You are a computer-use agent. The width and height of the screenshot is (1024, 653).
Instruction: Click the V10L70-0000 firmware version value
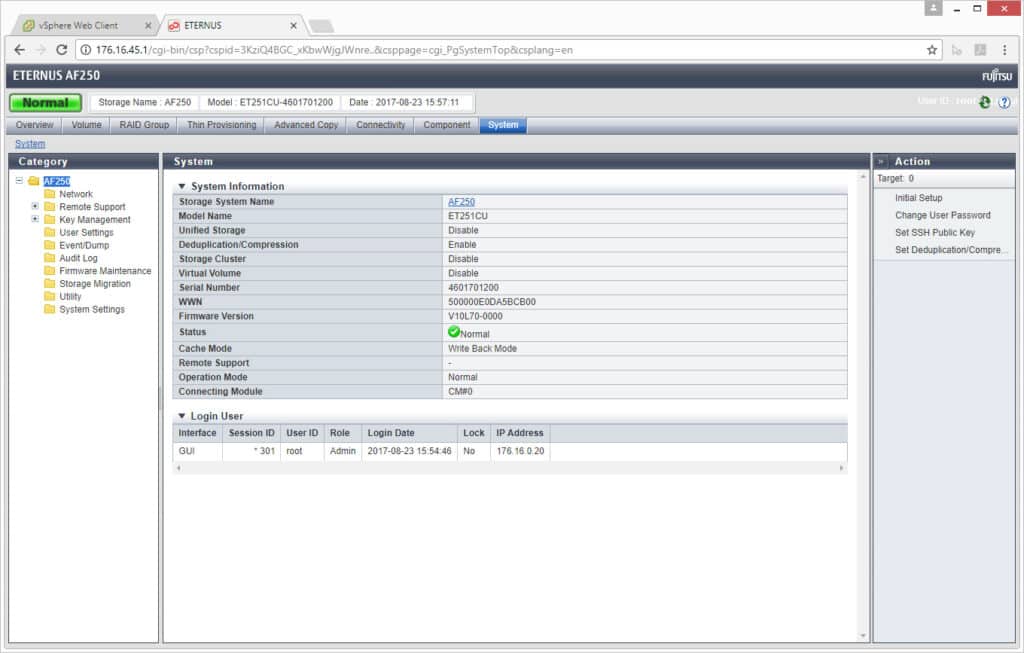(x=475, y=316)
